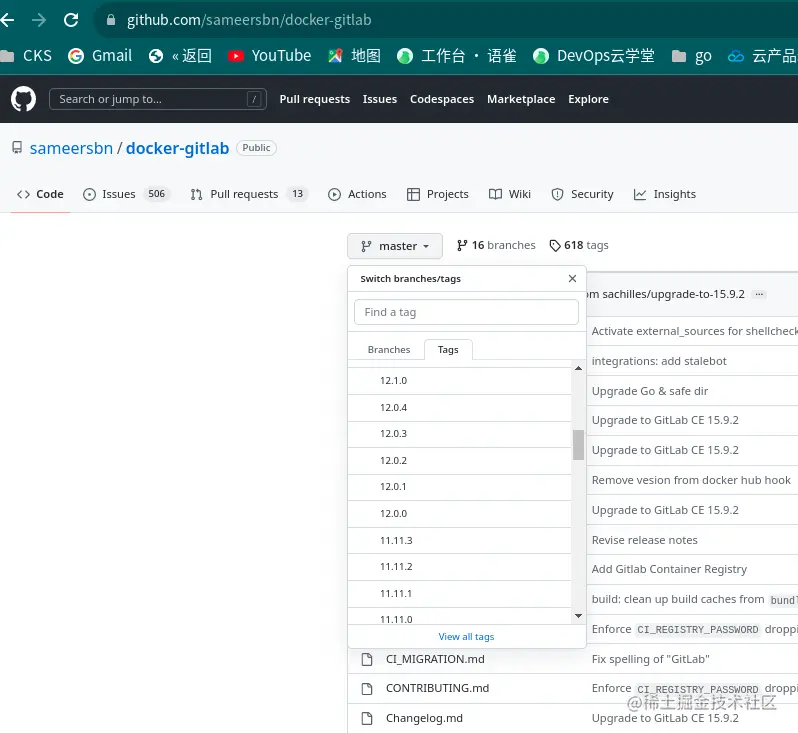Click scrollbar down arrow in tag list
The width and height of the screenshot is (798, 733).
click(x=578, y=616)
